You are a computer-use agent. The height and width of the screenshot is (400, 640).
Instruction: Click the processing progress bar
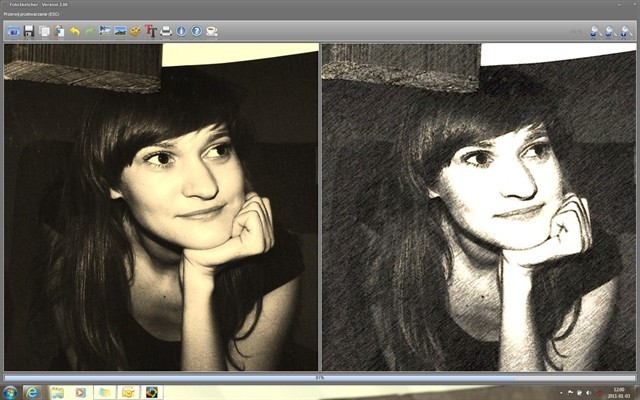tap(320, 378)
